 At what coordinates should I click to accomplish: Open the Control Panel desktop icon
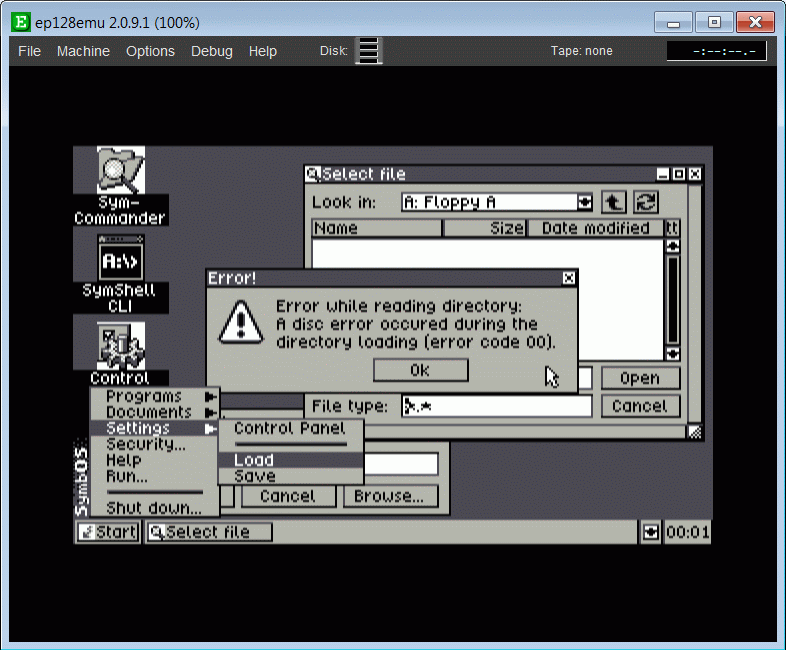tap(120, 346)
